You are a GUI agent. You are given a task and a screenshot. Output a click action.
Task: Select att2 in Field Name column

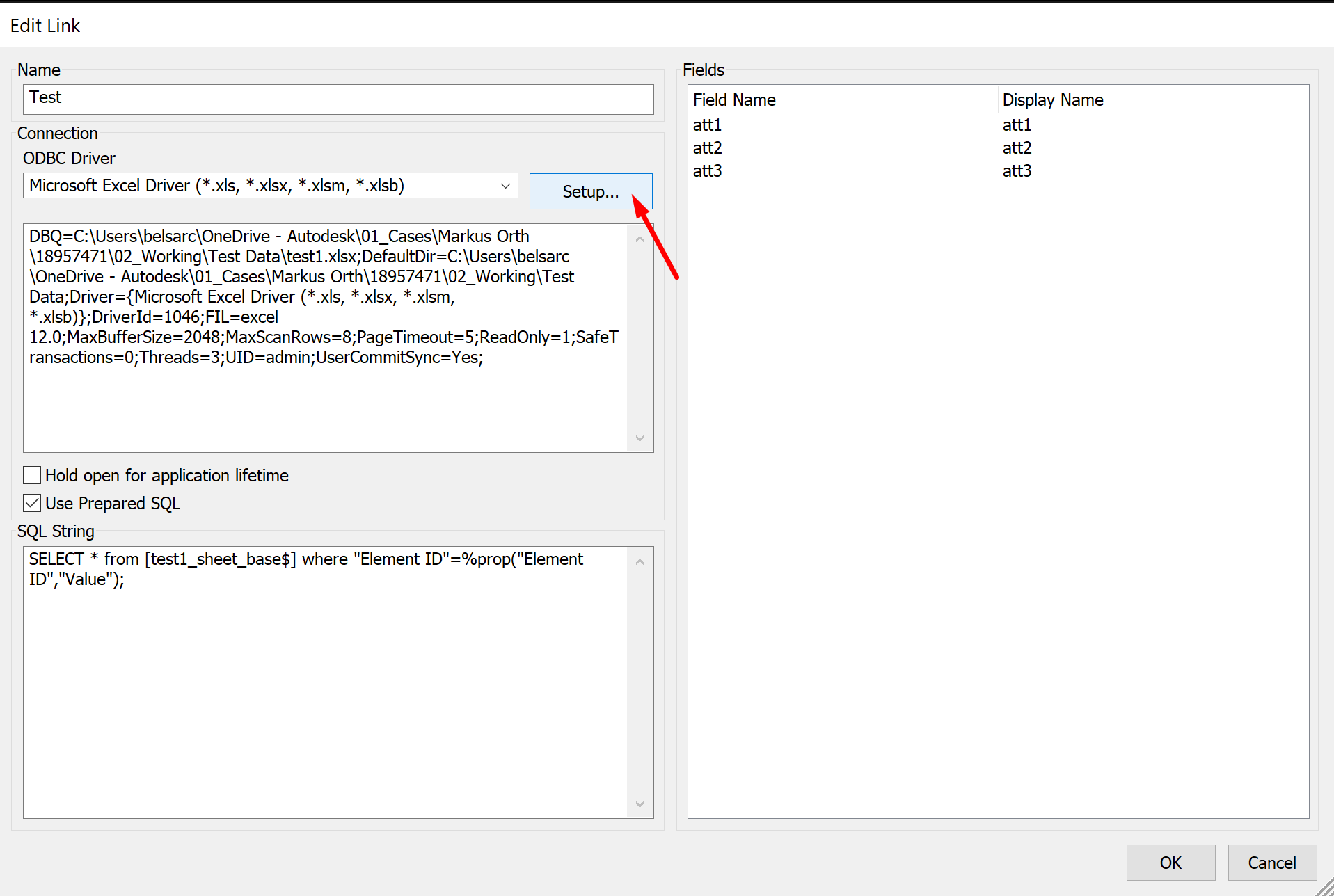click(x=707, y=147)
